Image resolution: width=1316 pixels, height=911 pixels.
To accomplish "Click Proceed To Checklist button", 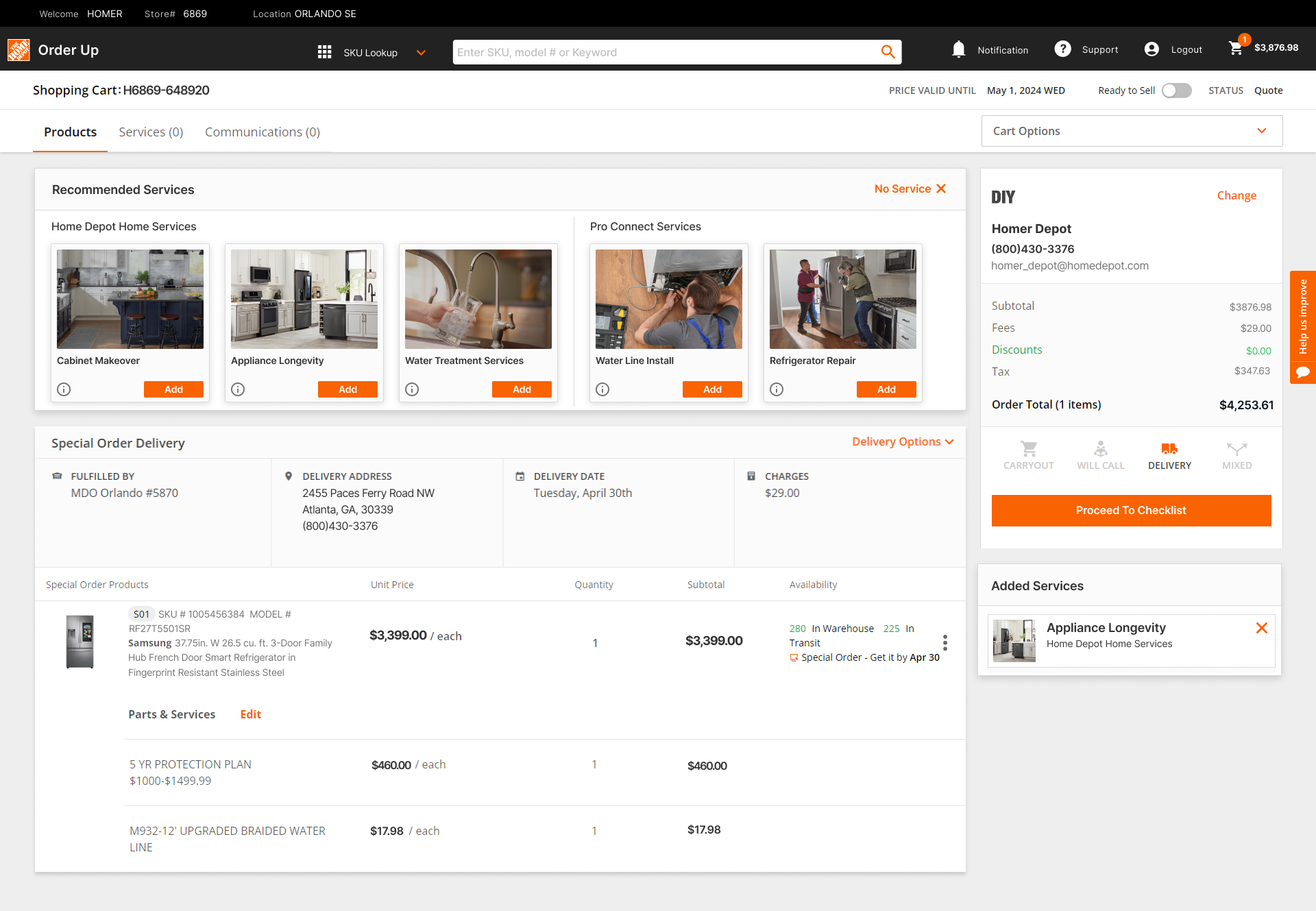I will (x=1131, y=510).
